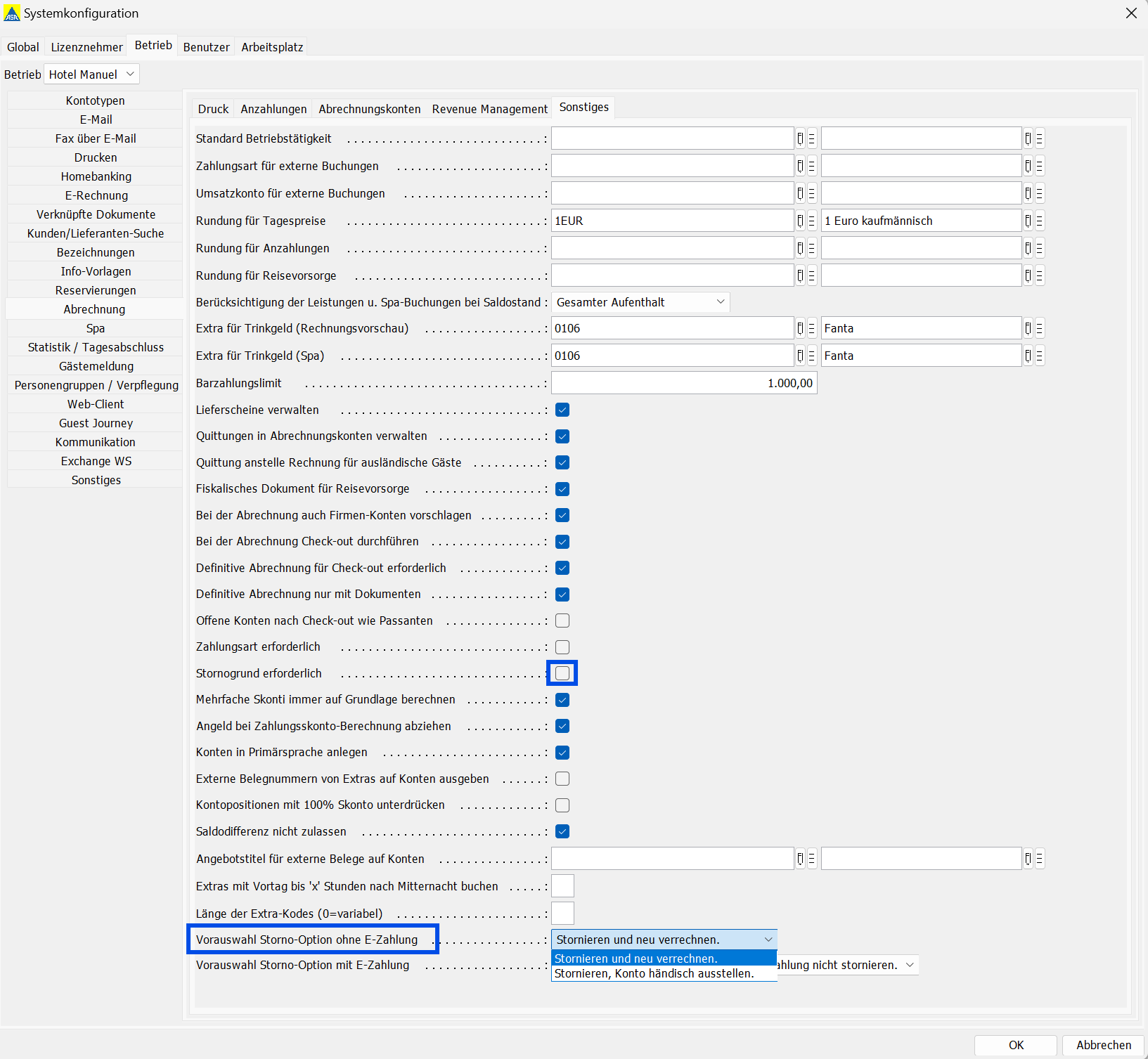
Task: Click pencil icon after first Angebotstitel field
Action: [800, 859]
